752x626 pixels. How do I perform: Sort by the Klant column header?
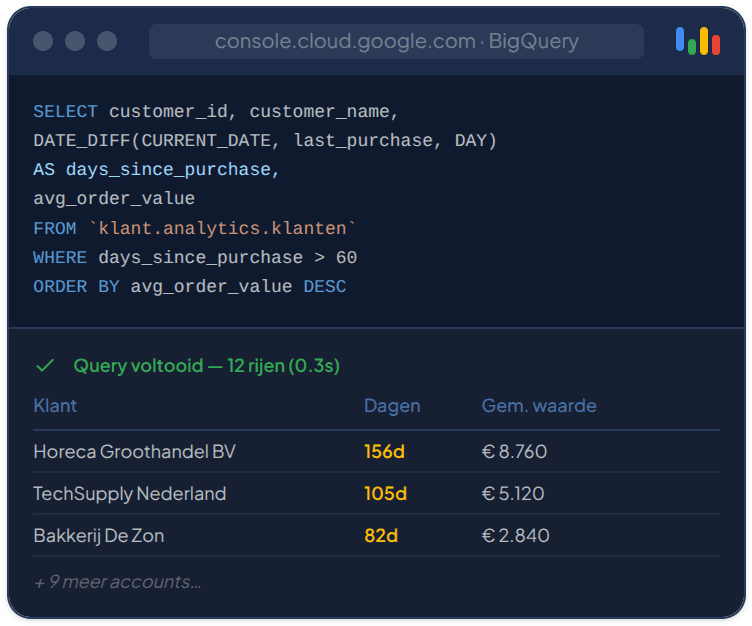[x=55, y=406]
